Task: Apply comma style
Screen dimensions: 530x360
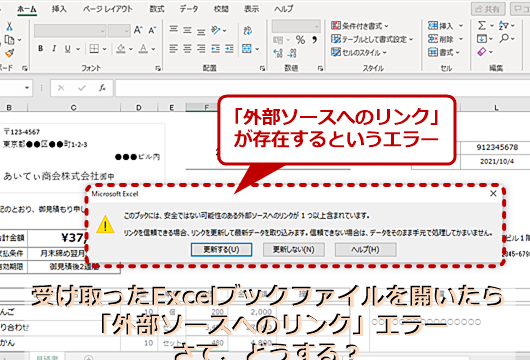Action: (x=315, y=40)
